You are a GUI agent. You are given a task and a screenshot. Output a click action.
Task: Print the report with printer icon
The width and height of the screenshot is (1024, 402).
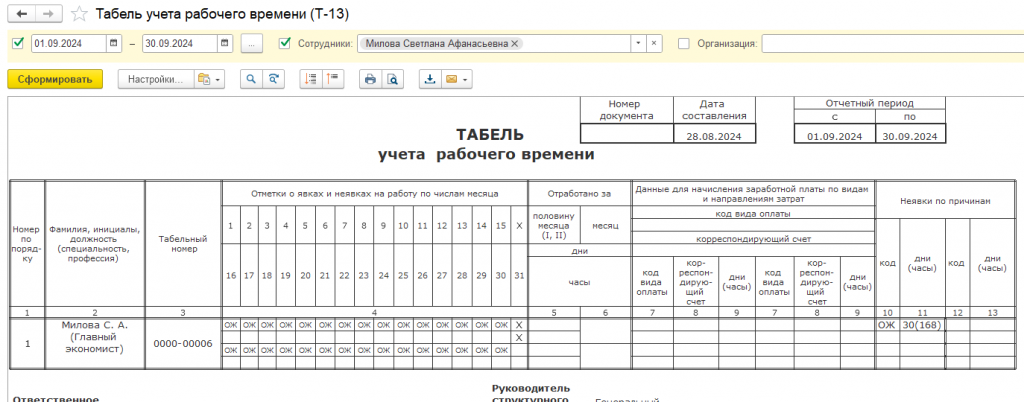[370, 80]
